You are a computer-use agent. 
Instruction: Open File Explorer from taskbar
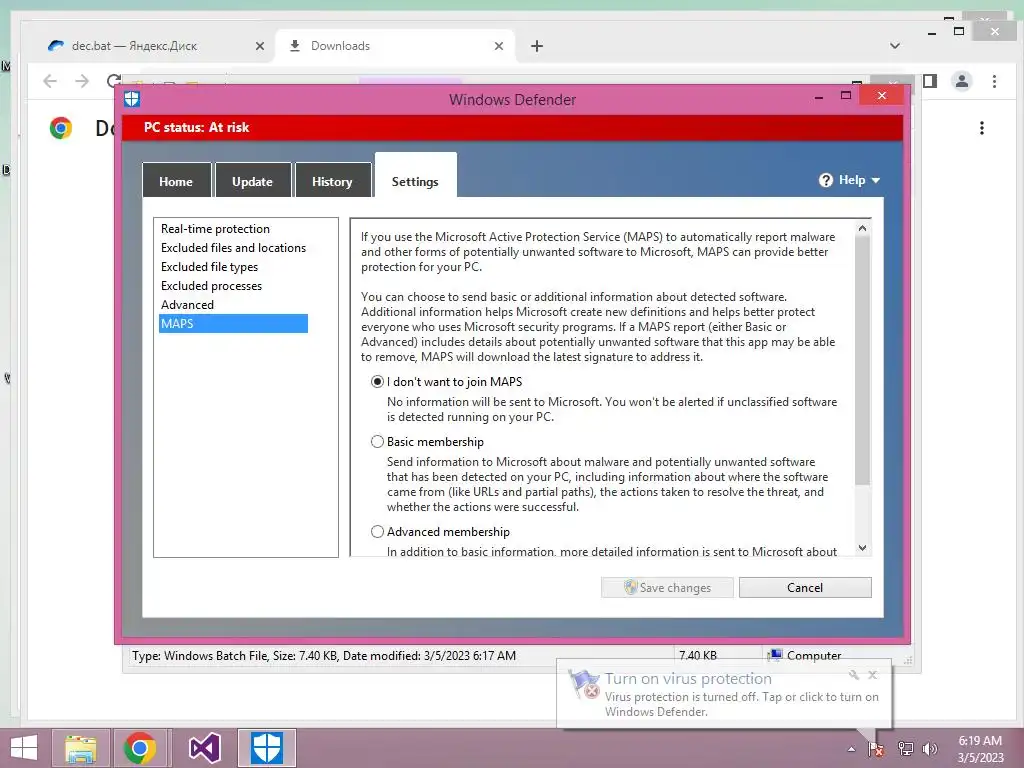[80, 748]
